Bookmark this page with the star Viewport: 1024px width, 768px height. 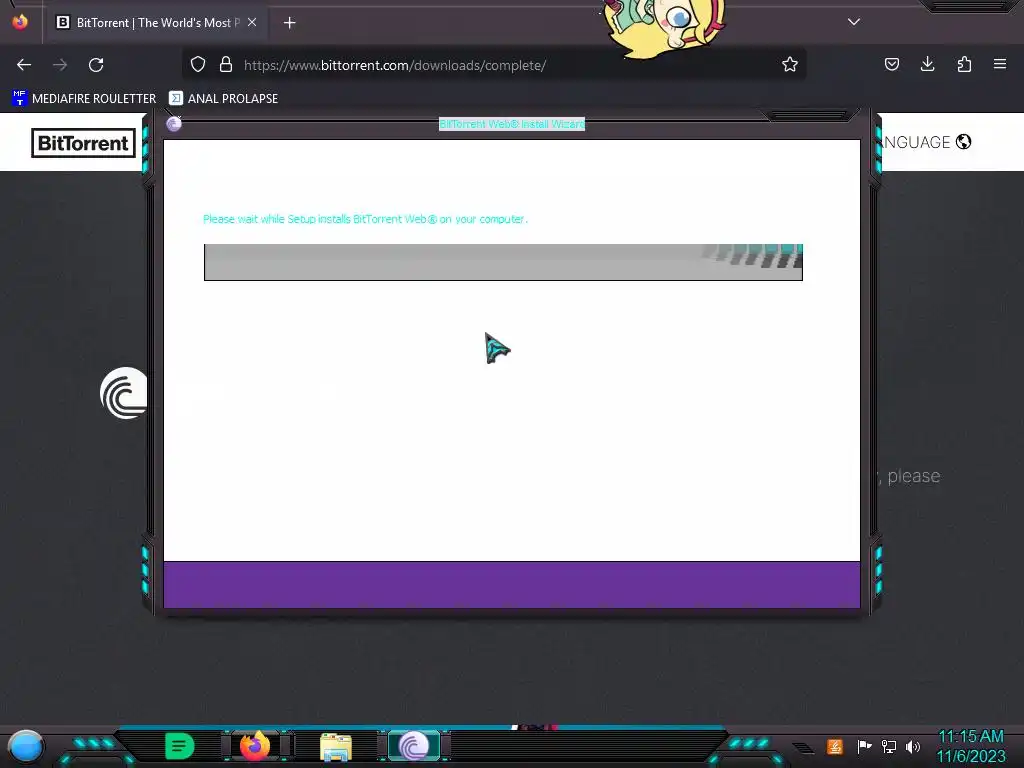790,64
